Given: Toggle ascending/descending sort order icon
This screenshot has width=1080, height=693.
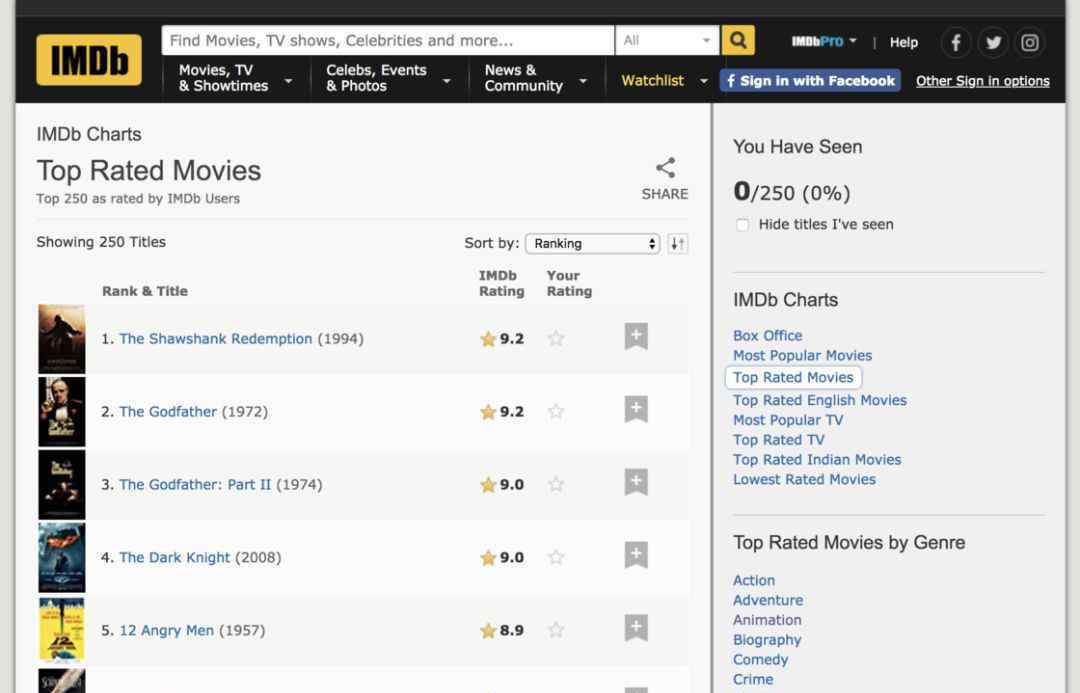Looking at the screenshot, I should click(678, 243).
